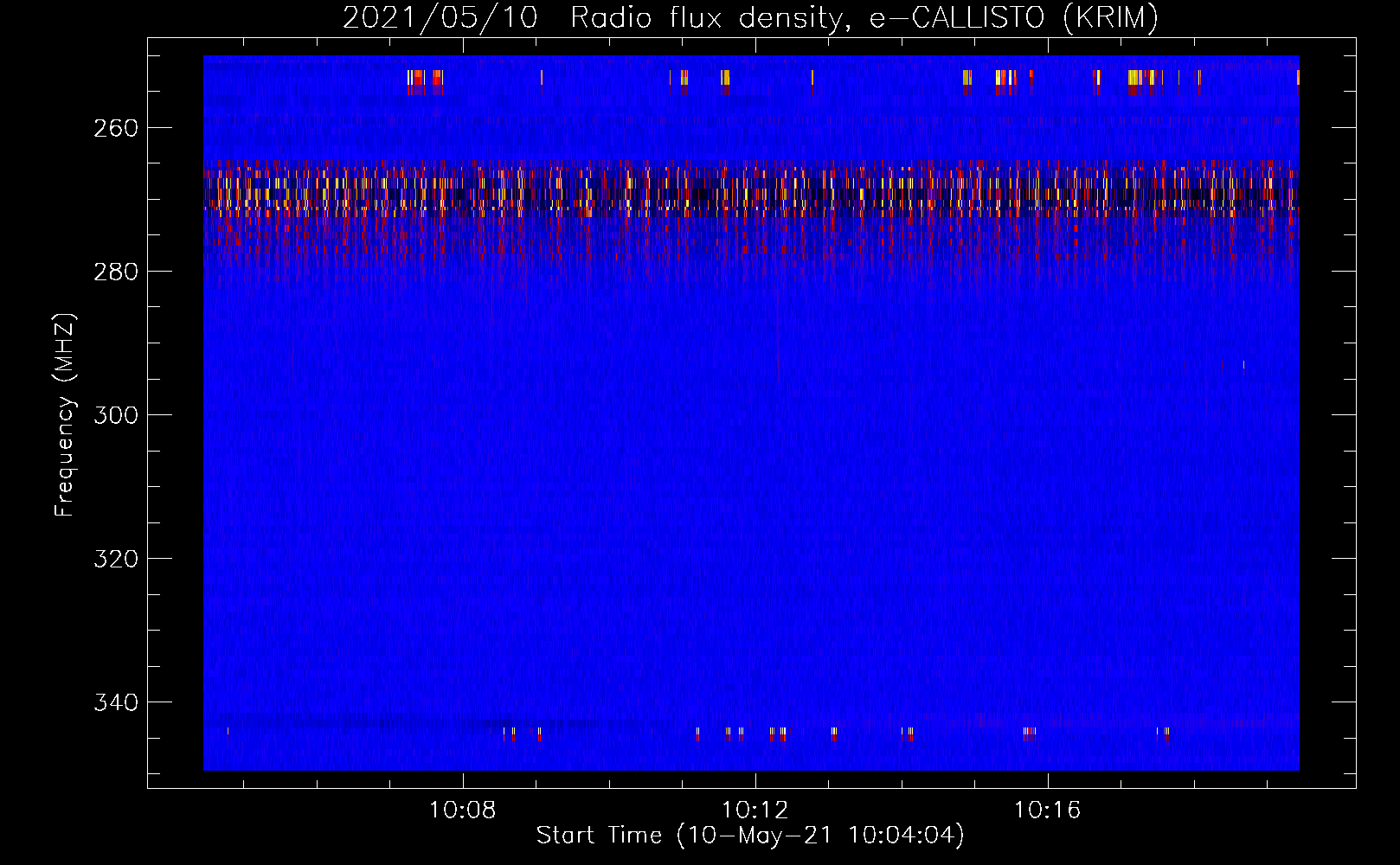Image resolution: width=1400 pixels, height=865 pixels.
Task: Click the 340 frequency tick label
Action: pos(115,702)
